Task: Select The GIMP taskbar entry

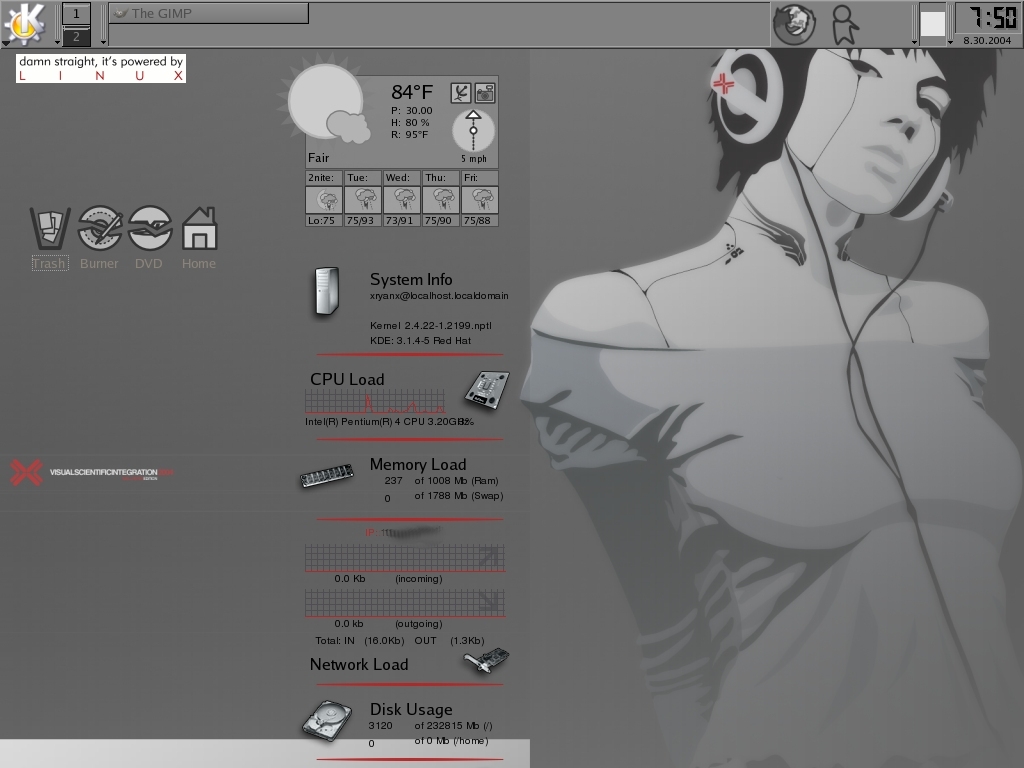Action: [x=209, y=13]
